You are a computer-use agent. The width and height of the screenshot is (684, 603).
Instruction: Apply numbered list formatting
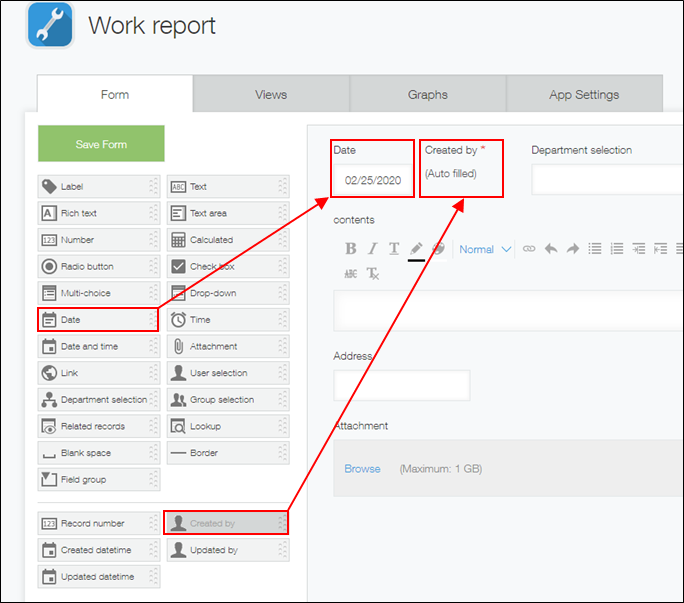tap(616, 249)
